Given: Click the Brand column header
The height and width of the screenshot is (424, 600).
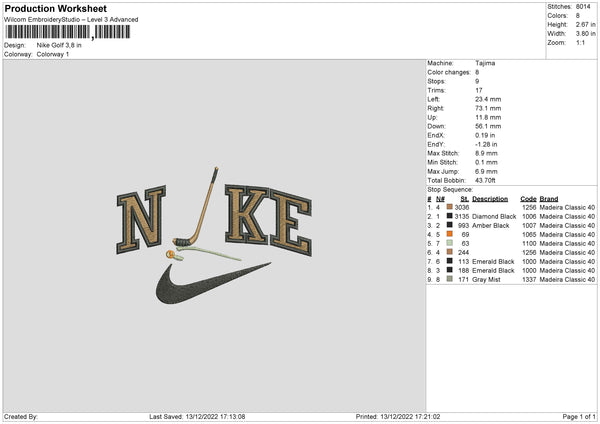Looking at the screenshot, I should (x=549, y=199).
